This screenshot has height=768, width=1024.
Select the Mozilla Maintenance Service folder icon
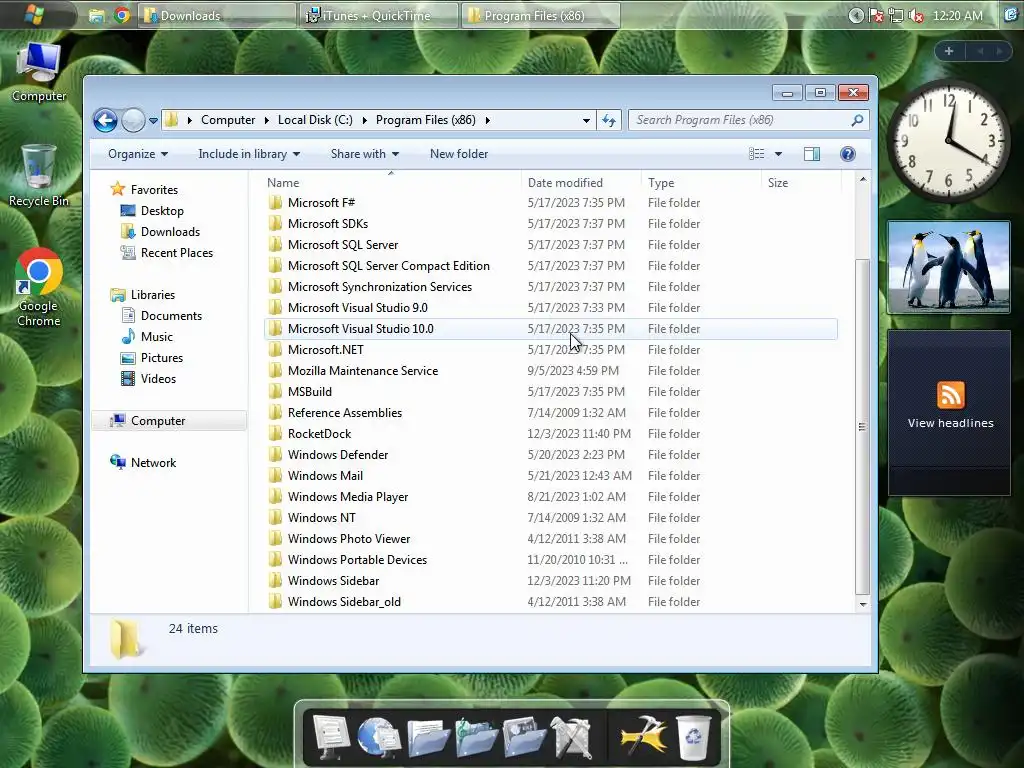point(276,370)
